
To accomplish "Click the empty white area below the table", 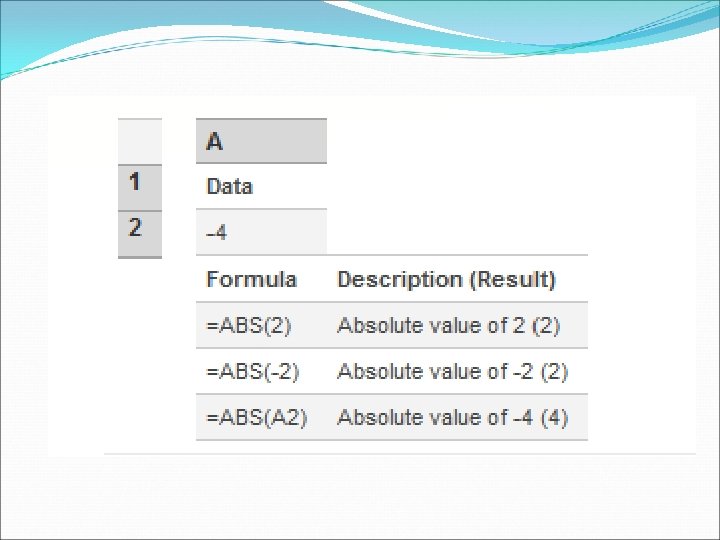I will tap(360, 496).
